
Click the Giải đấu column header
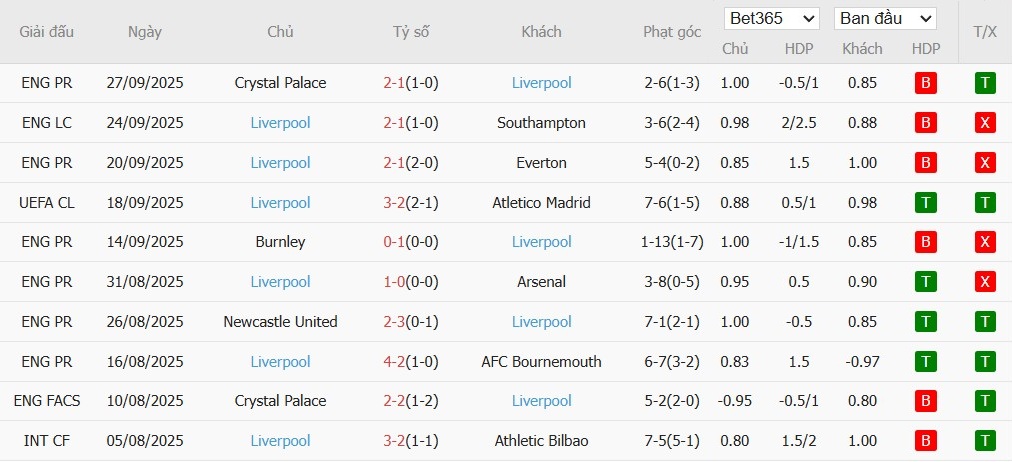click(47, 32)
